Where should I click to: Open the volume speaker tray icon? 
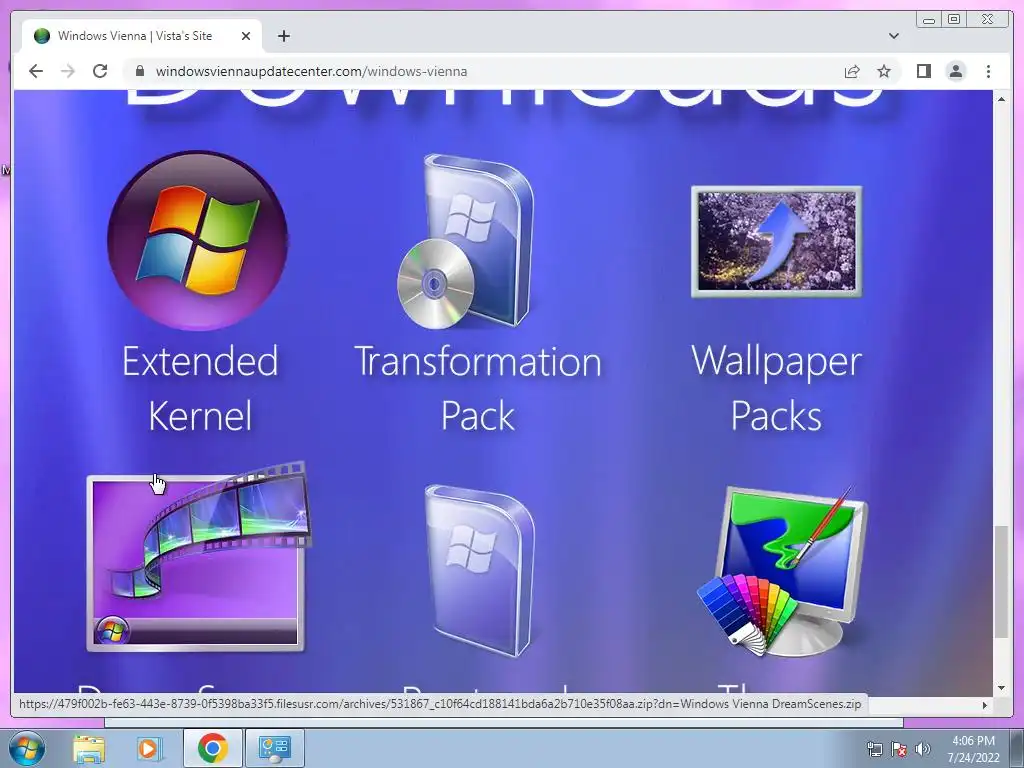(x=923, y=749)
